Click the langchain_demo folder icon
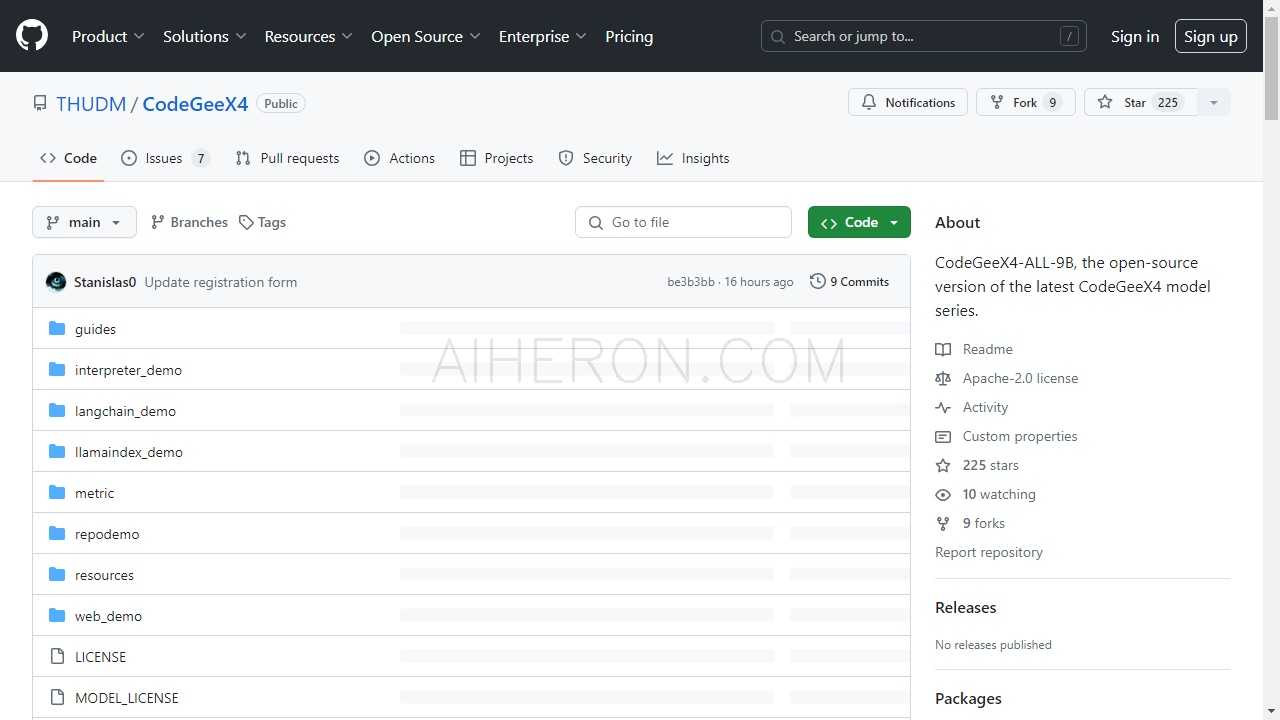1280x720 pixels. 57,411
